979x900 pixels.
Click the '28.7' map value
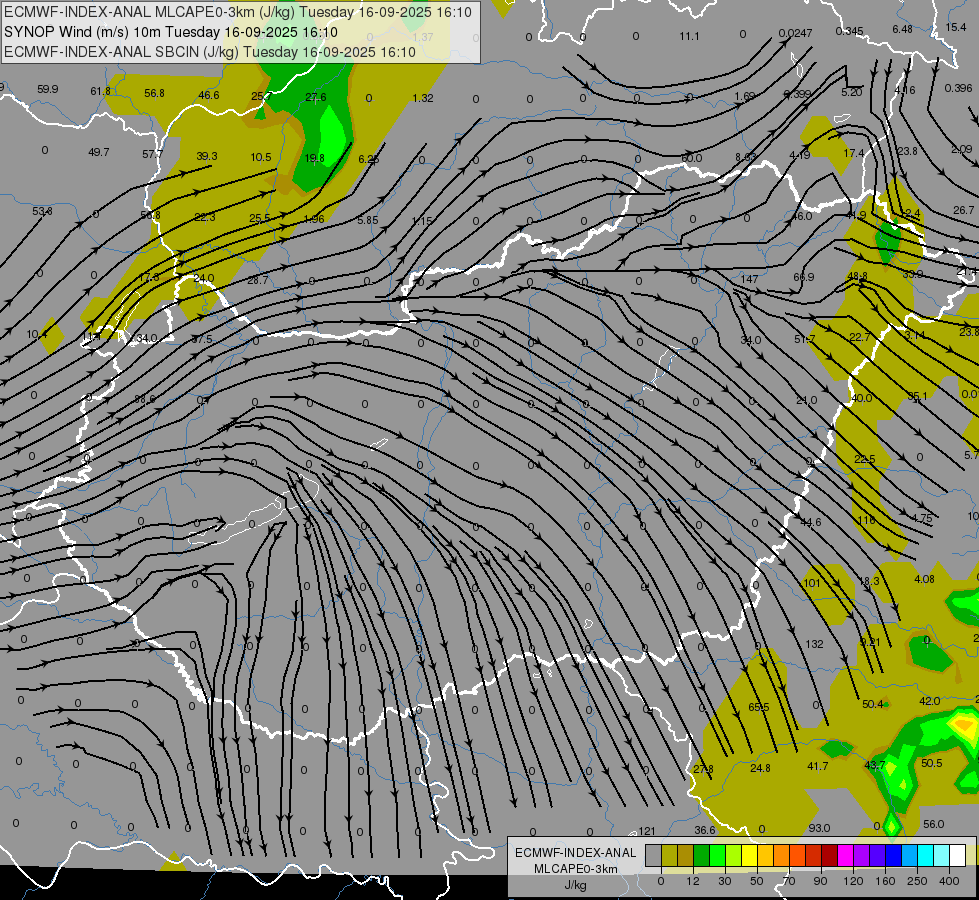coord(257,280)
